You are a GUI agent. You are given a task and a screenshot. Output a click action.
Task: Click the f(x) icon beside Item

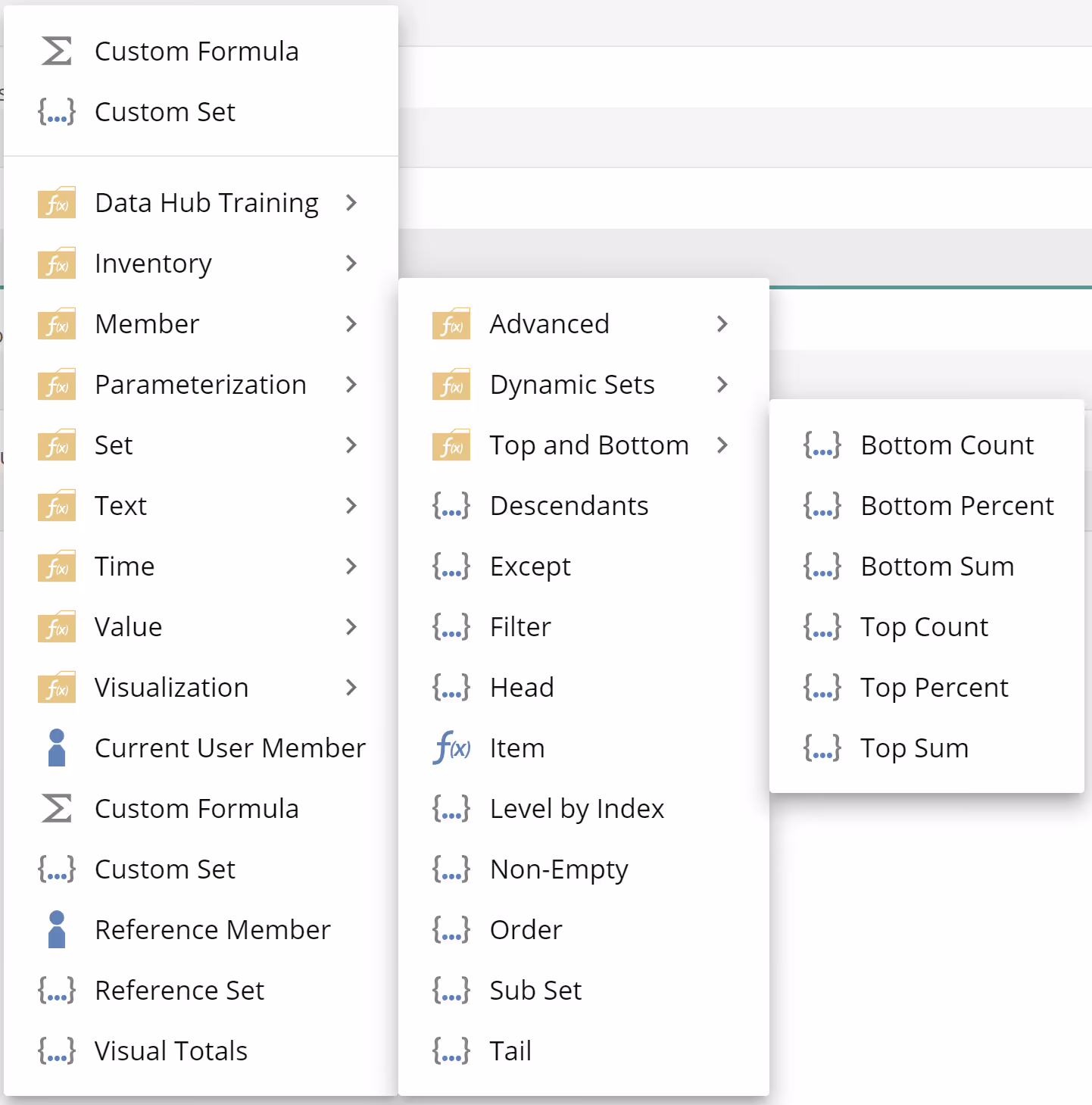[x=451, y=748]
